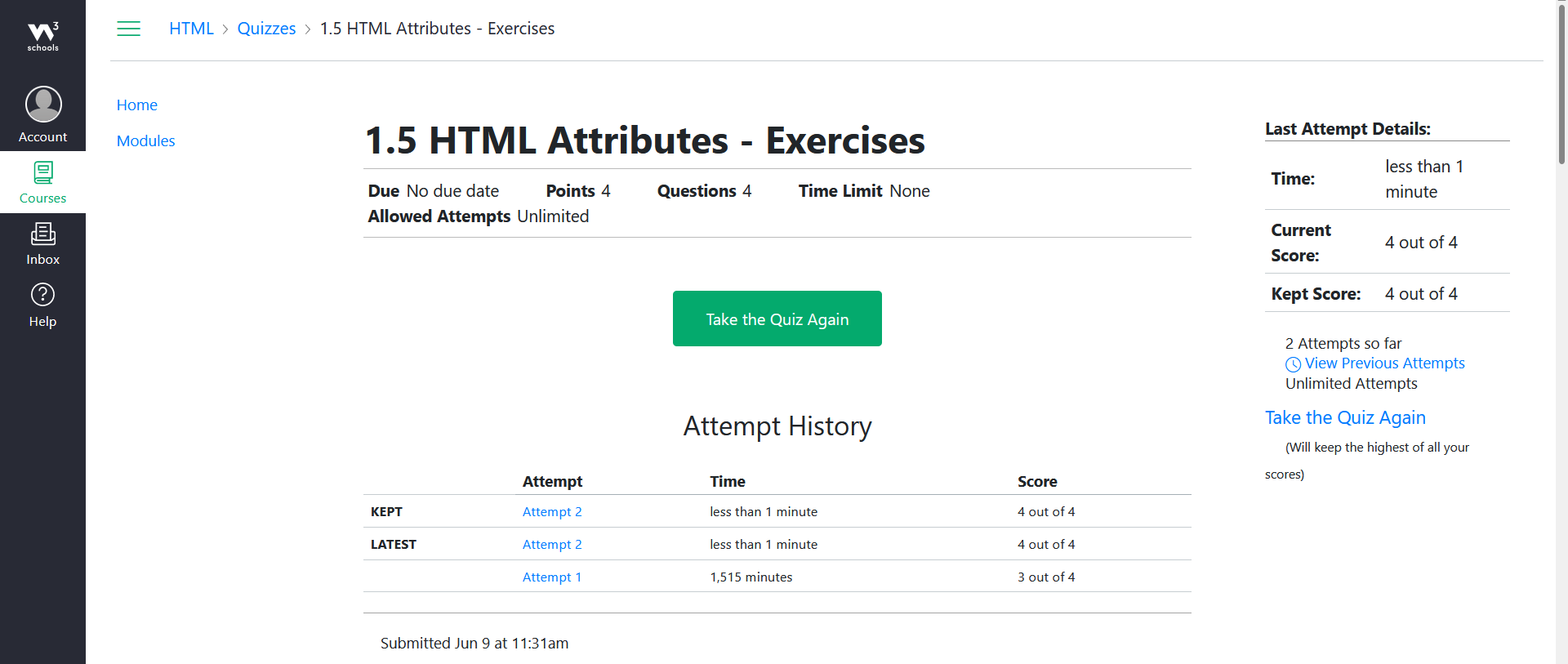Open the Inbox icon
This screenshot has height=664, width=1568.
coord(43,234)
